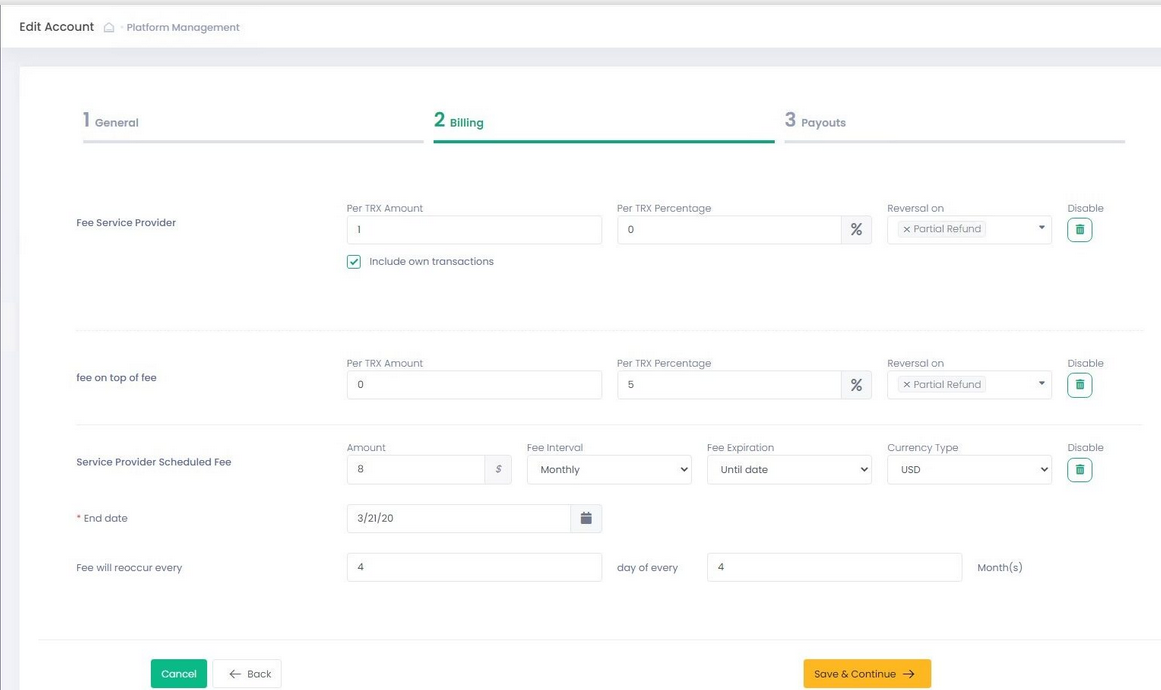Click the scheduled fee Amount field
Image resolution: width=1161 pixels, height=690 pixels.
pyautogui.click(x=416, y=470)
